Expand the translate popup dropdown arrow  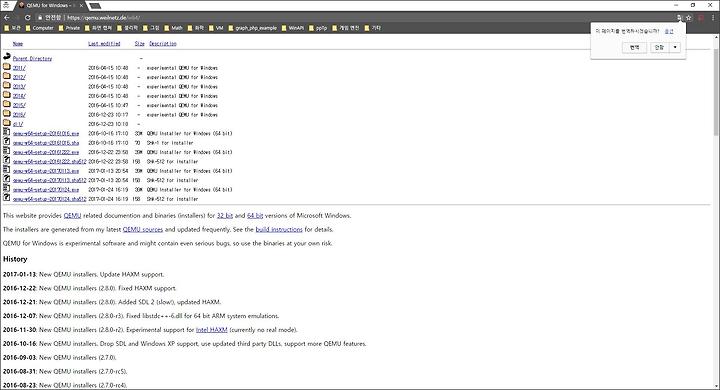(675, 47)
